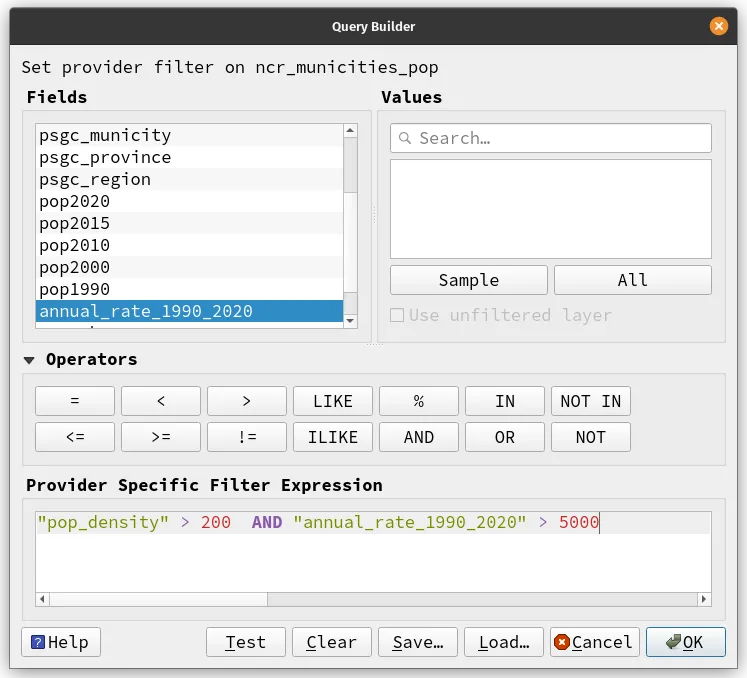Test the filter expression
The width and height of the screenshot is (747, 678).
246,642
